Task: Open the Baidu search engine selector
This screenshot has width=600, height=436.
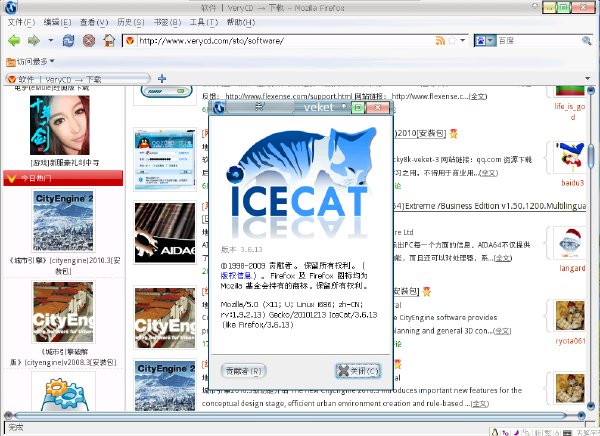Action: [x=485, y=40]
